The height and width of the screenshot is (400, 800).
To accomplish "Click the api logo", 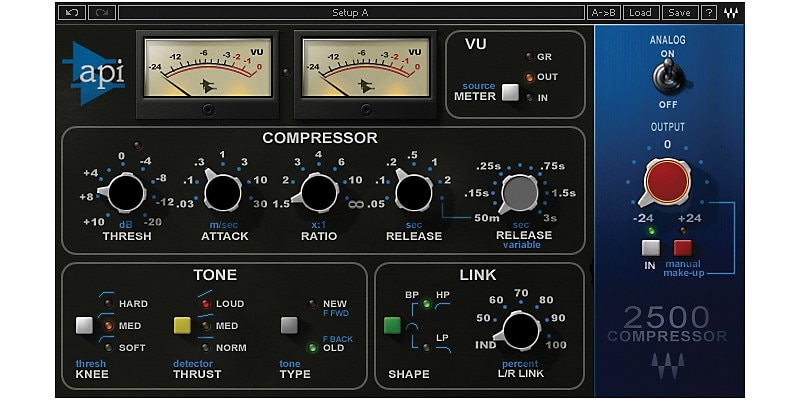I will coord(94,73).
